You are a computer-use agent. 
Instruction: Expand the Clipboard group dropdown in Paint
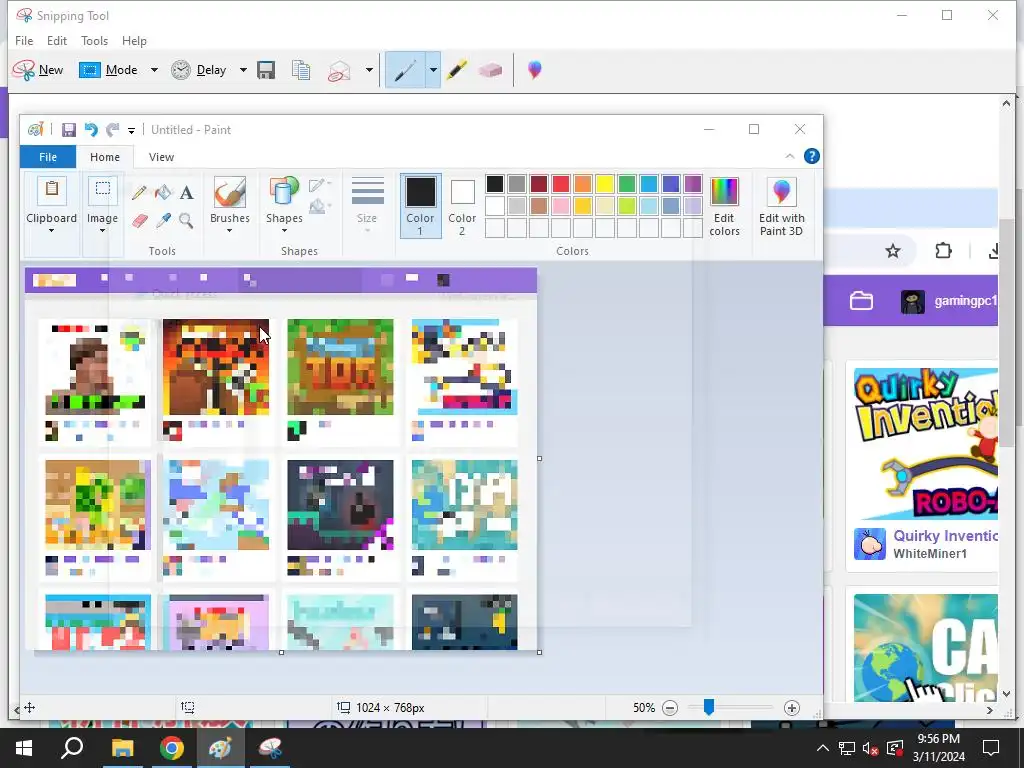tap(52, 231)
